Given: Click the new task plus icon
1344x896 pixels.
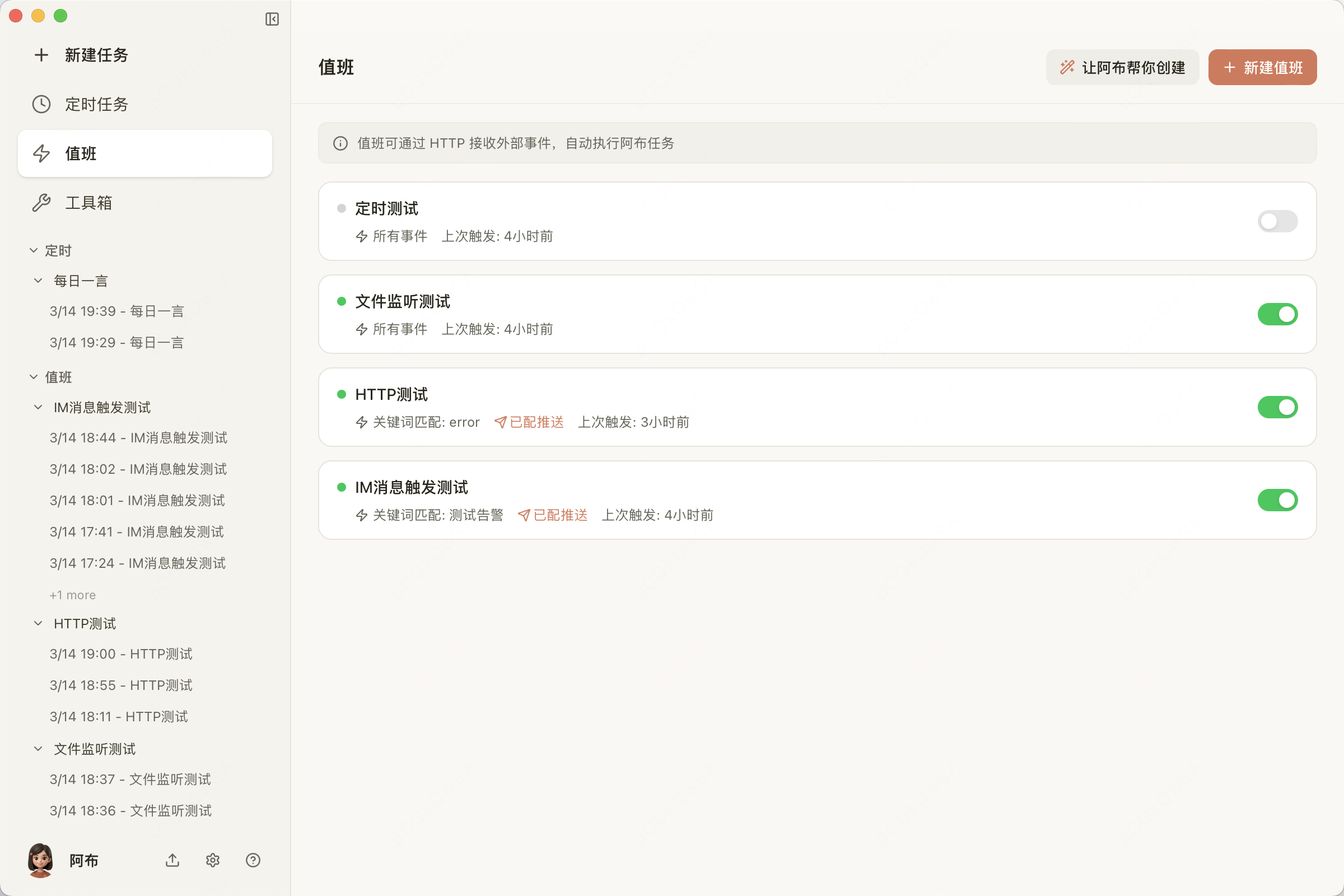Looking at the screenshot, I should pyautogui.click(x=40, y=55).
